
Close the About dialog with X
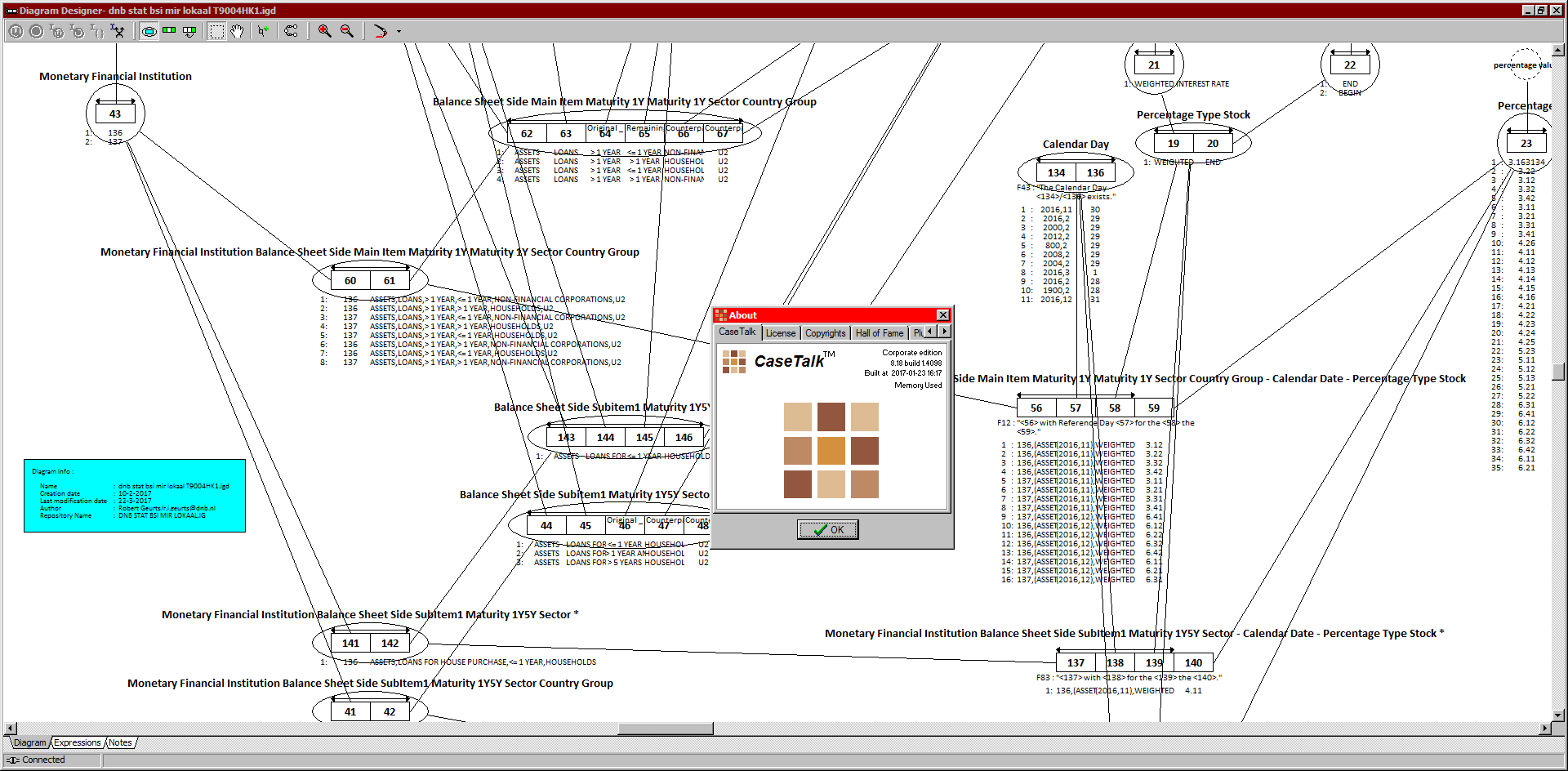pos(942,315)
